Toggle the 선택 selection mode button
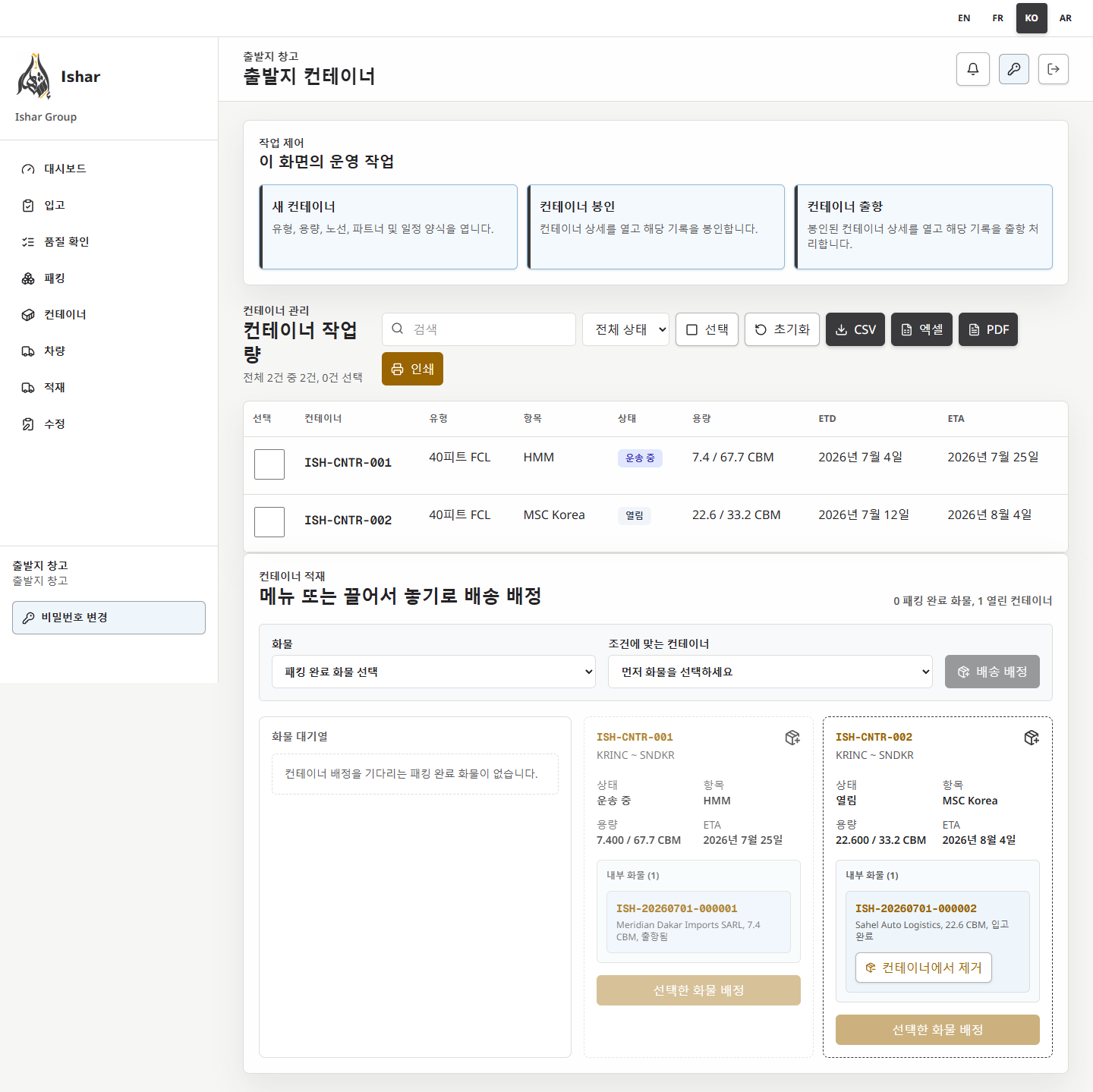The image size is (1093, 1092). point(707,329)
